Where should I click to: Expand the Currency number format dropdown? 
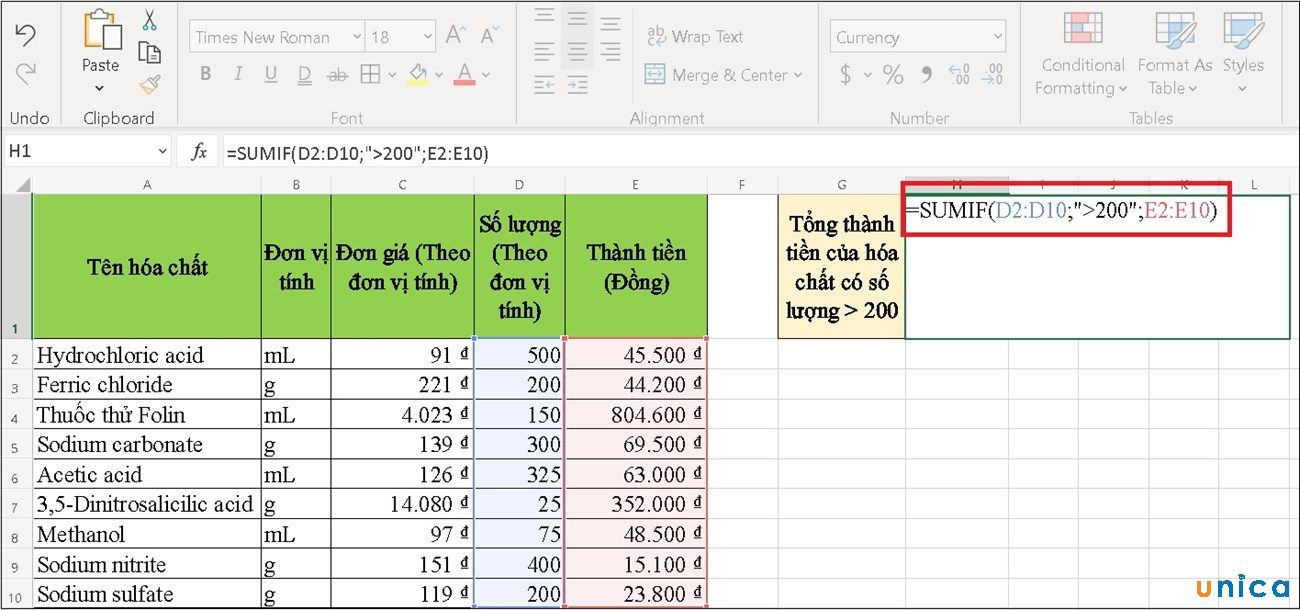click(997, 38)
